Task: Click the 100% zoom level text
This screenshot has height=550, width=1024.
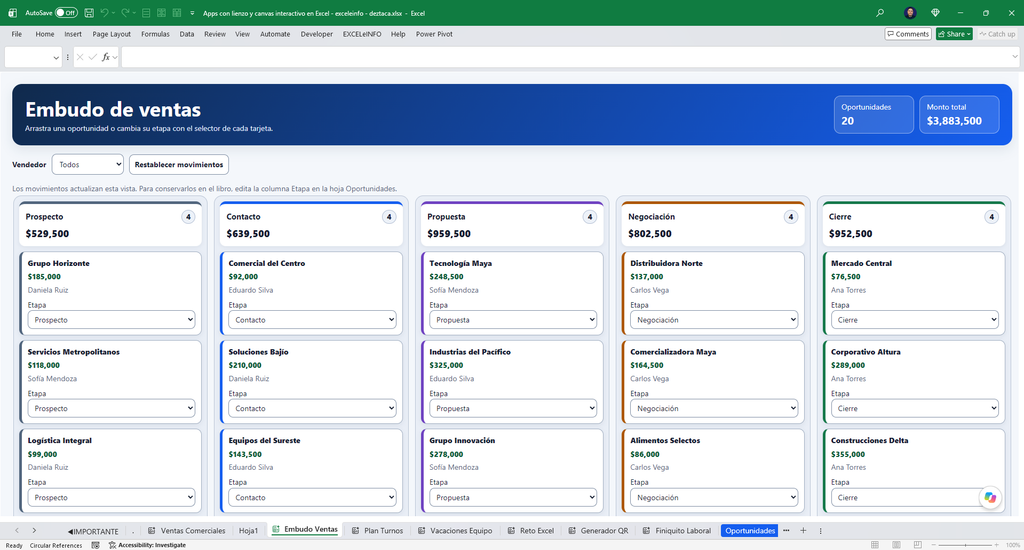Action: (x=1013, y=545)
